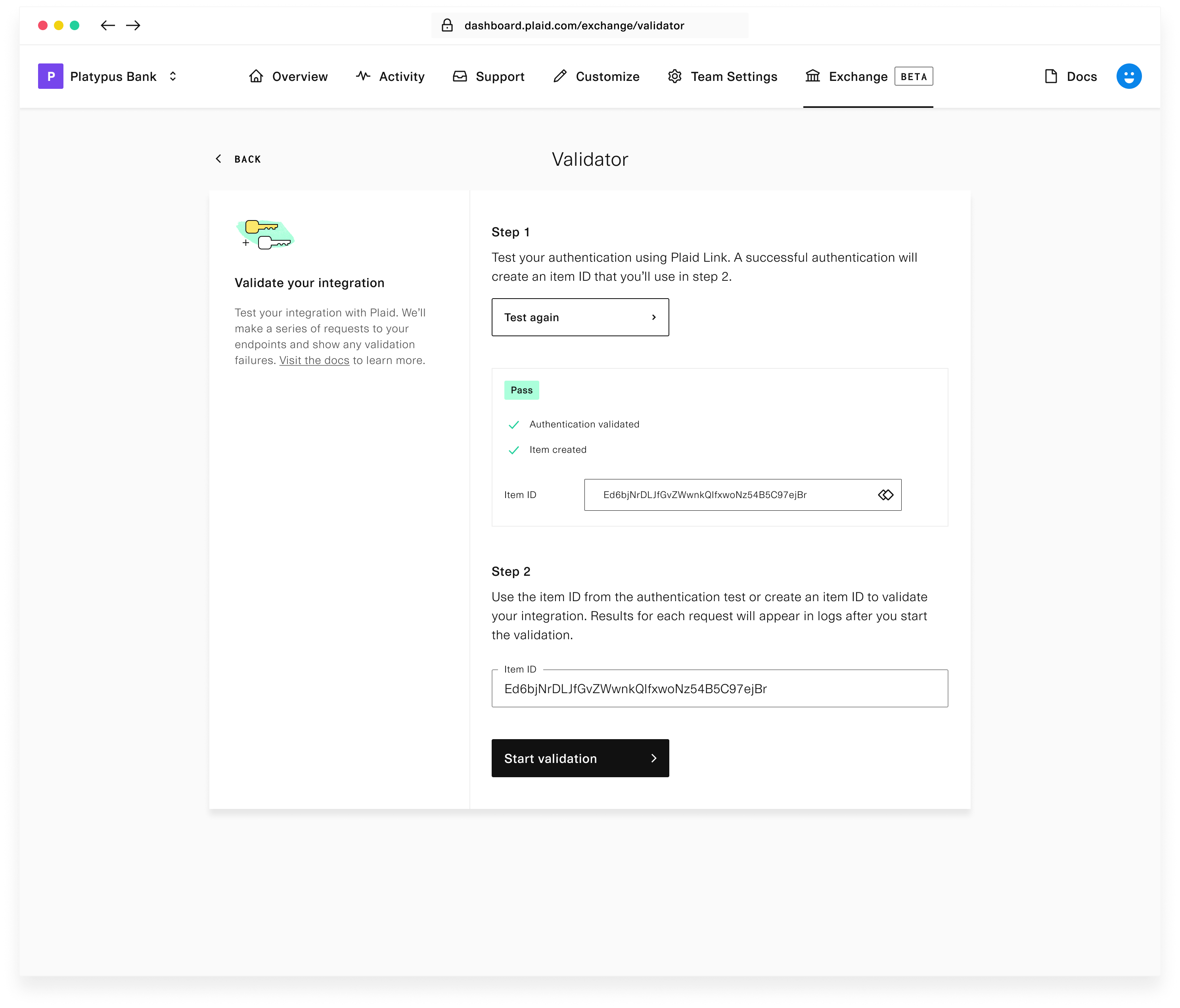1180x1008 pixels.
Task: Click the lock icon in address bar
Action: (447, 25)
